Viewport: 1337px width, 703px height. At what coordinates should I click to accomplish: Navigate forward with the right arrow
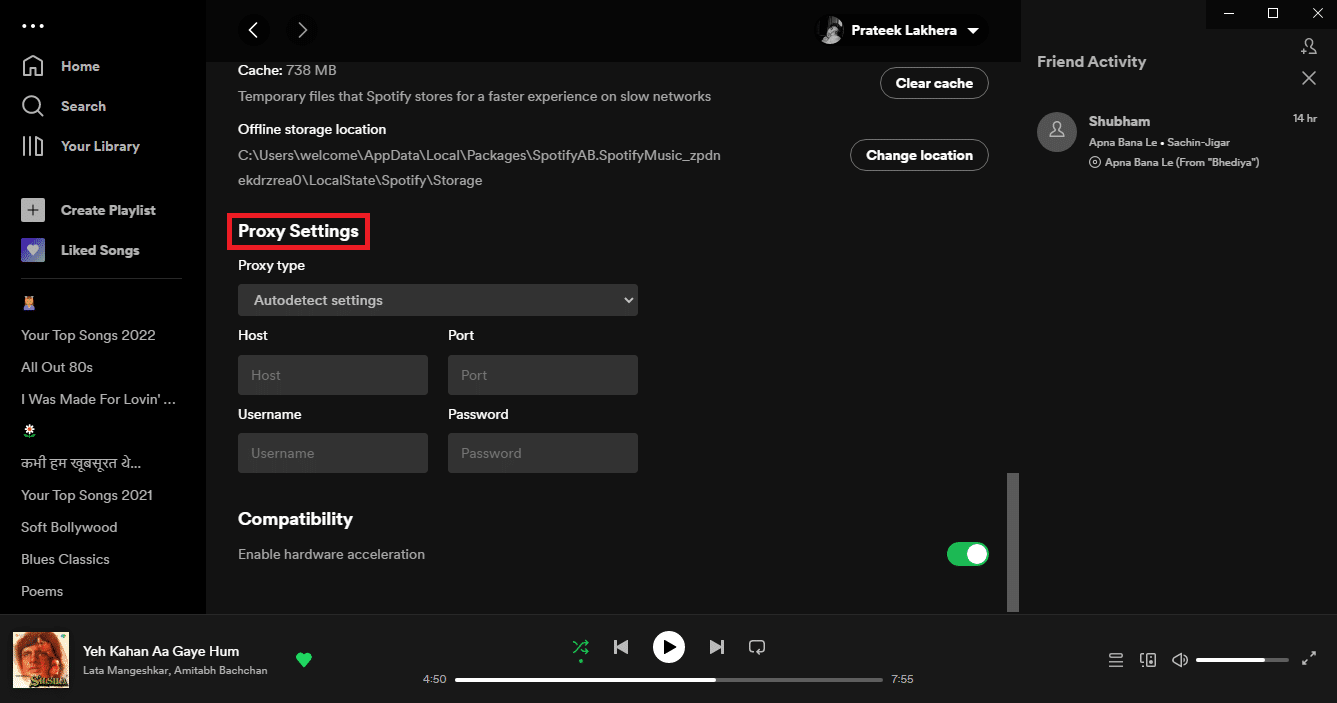tap(303, 30)
